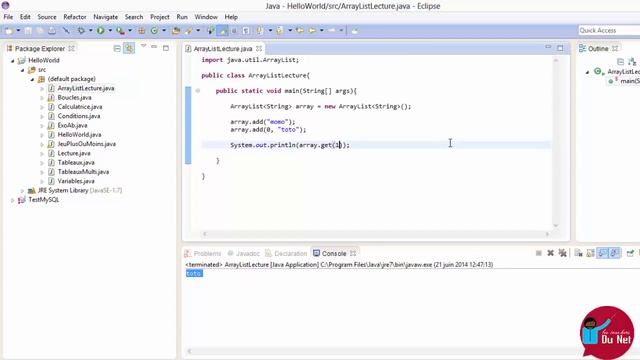Navigate Forward with yellow right arrow
The height and width of the screenshot is (360, 640).
[331, 30]
